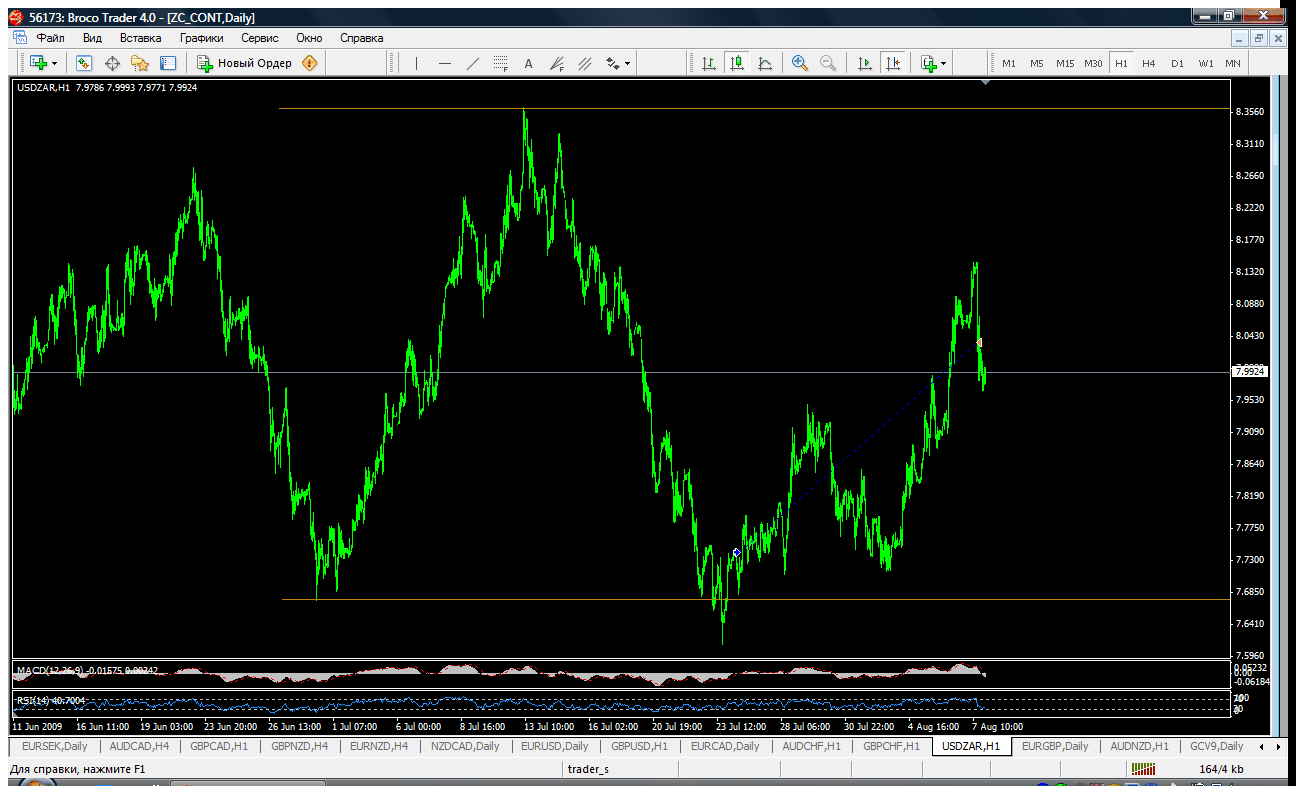Set timeframe to H4
1296x786 pixels.
[x=1149, y=63]
